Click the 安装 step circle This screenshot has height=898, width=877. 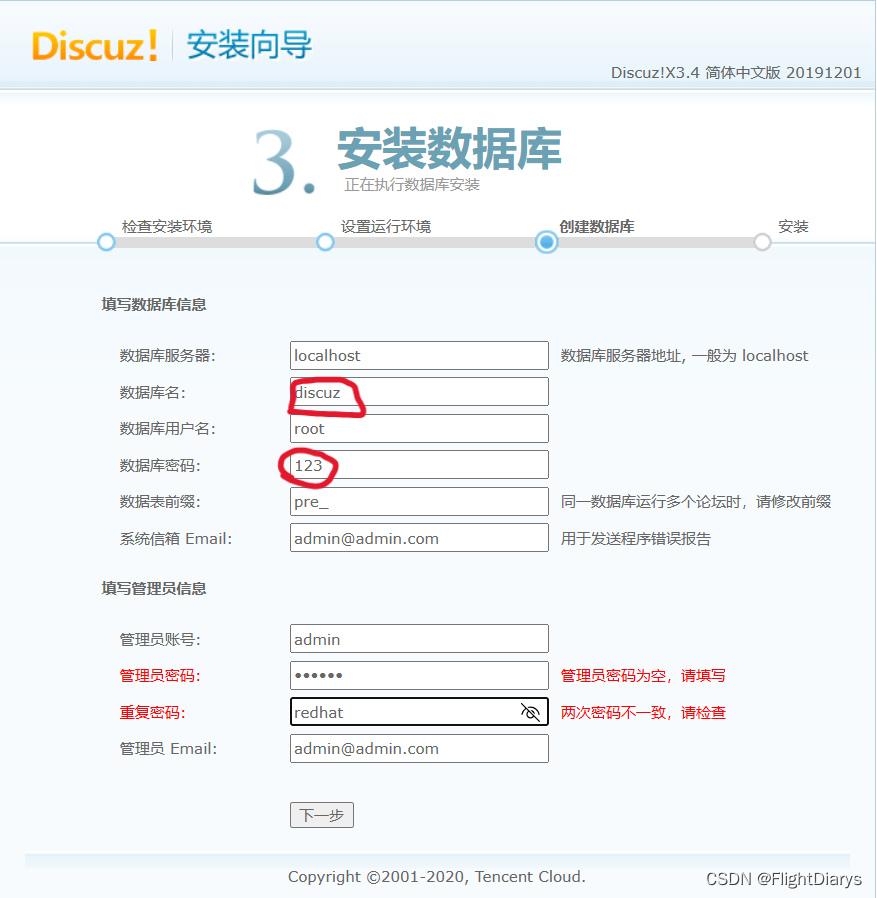(x=762, y=242)
